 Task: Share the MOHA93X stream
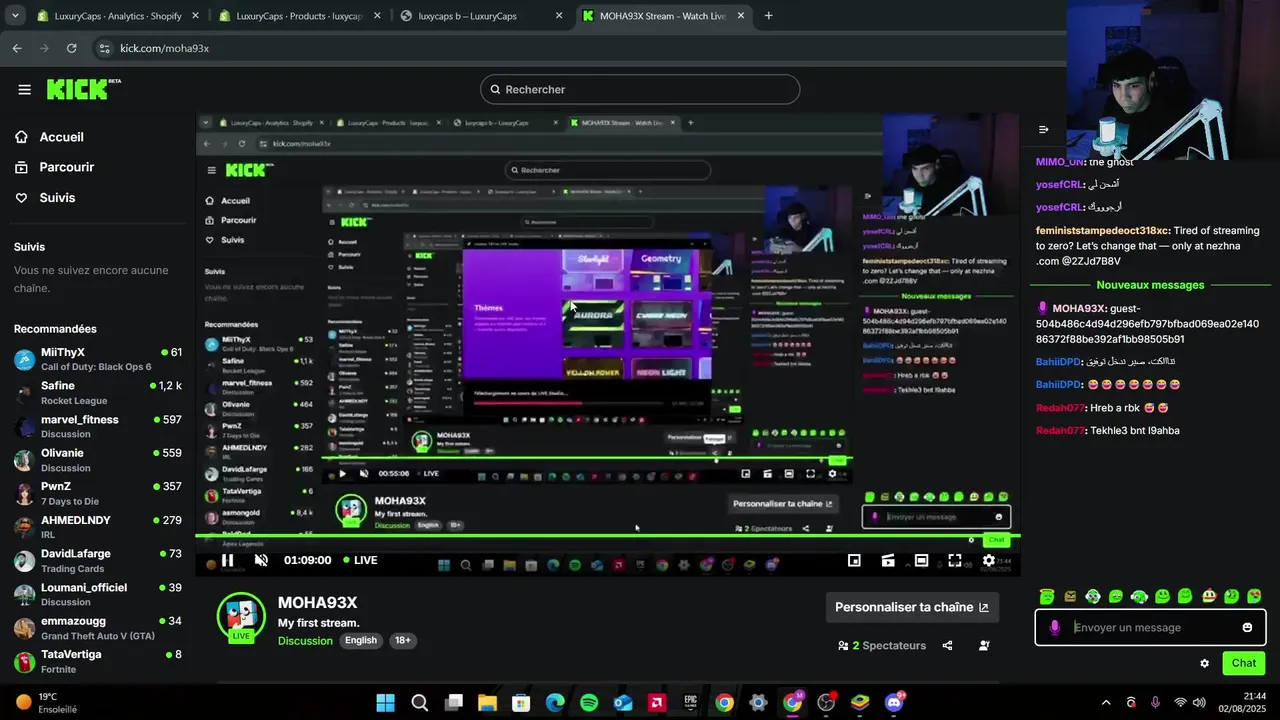click(x=948, y=646)
